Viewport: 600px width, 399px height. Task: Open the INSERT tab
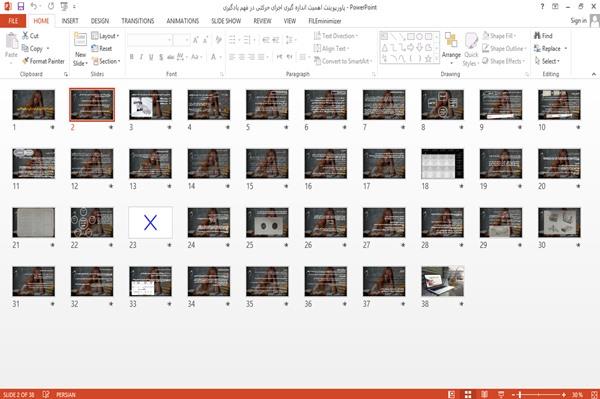[70, 21]
